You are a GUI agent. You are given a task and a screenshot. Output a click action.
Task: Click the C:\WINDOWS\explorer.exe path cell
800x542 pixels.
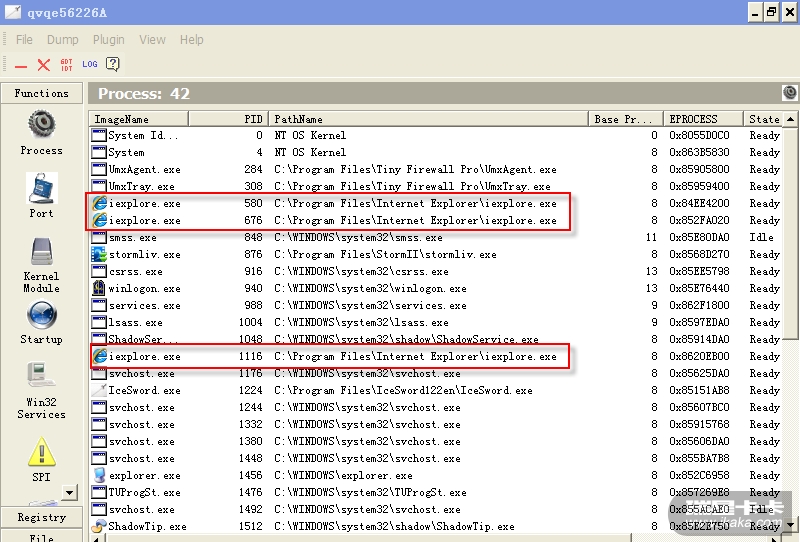tap(343, 476)
